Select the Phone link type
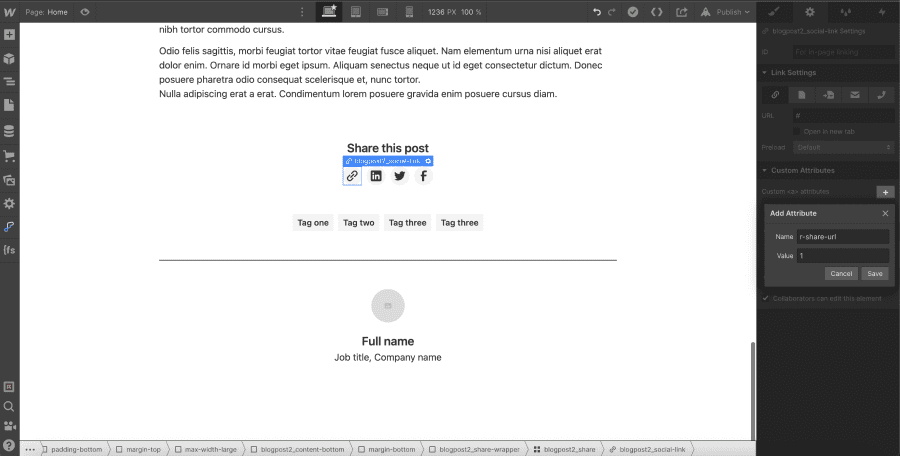This screenshot has width=900, height=456. pyautogui.click(x=881, y=95)
